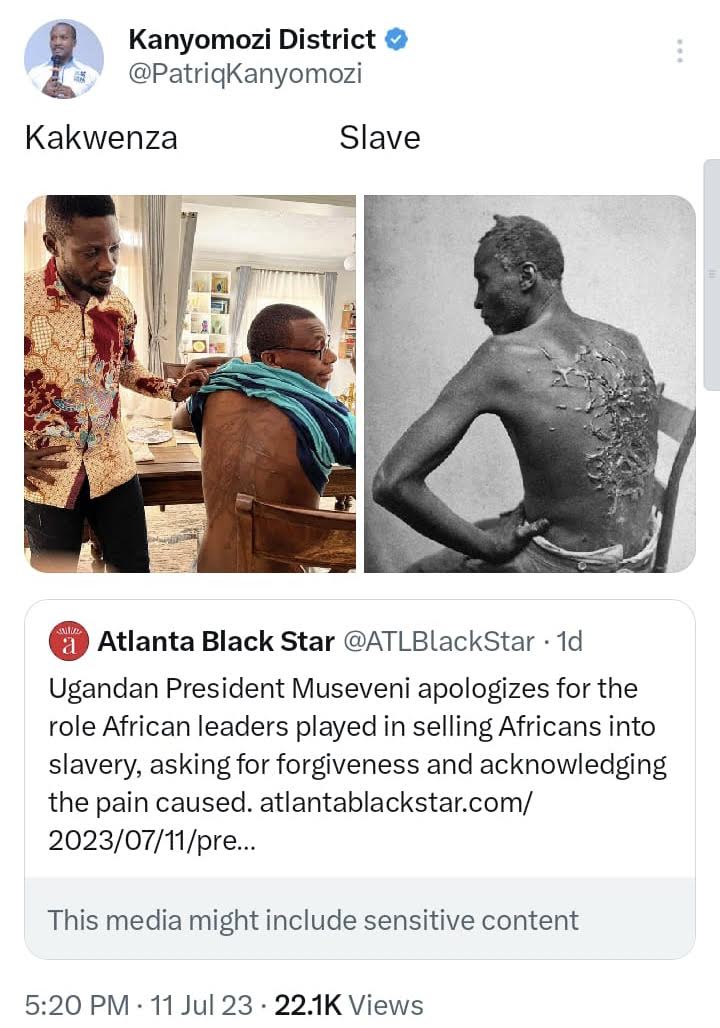Image resolution: width=720 pixels, height=1028 pixels.
Task: Open the 5:20 PM tweet timestamp
Action: [77, 1005]
